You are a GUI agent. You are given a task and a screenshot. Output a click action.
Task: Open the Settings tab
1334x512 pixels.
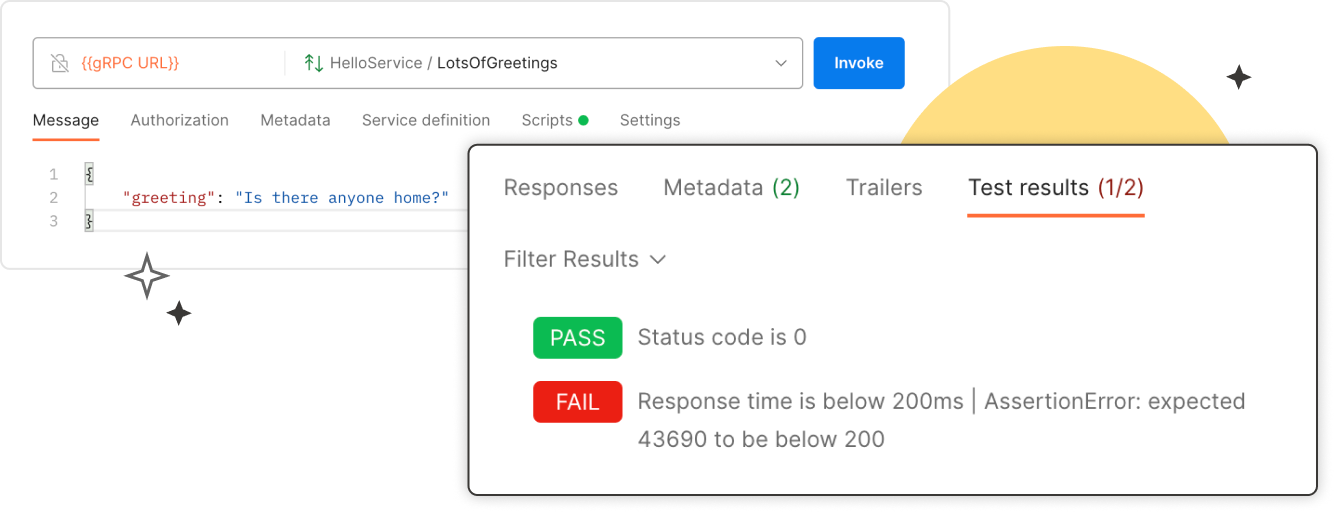pyautogui.click(x=650, y=120)
